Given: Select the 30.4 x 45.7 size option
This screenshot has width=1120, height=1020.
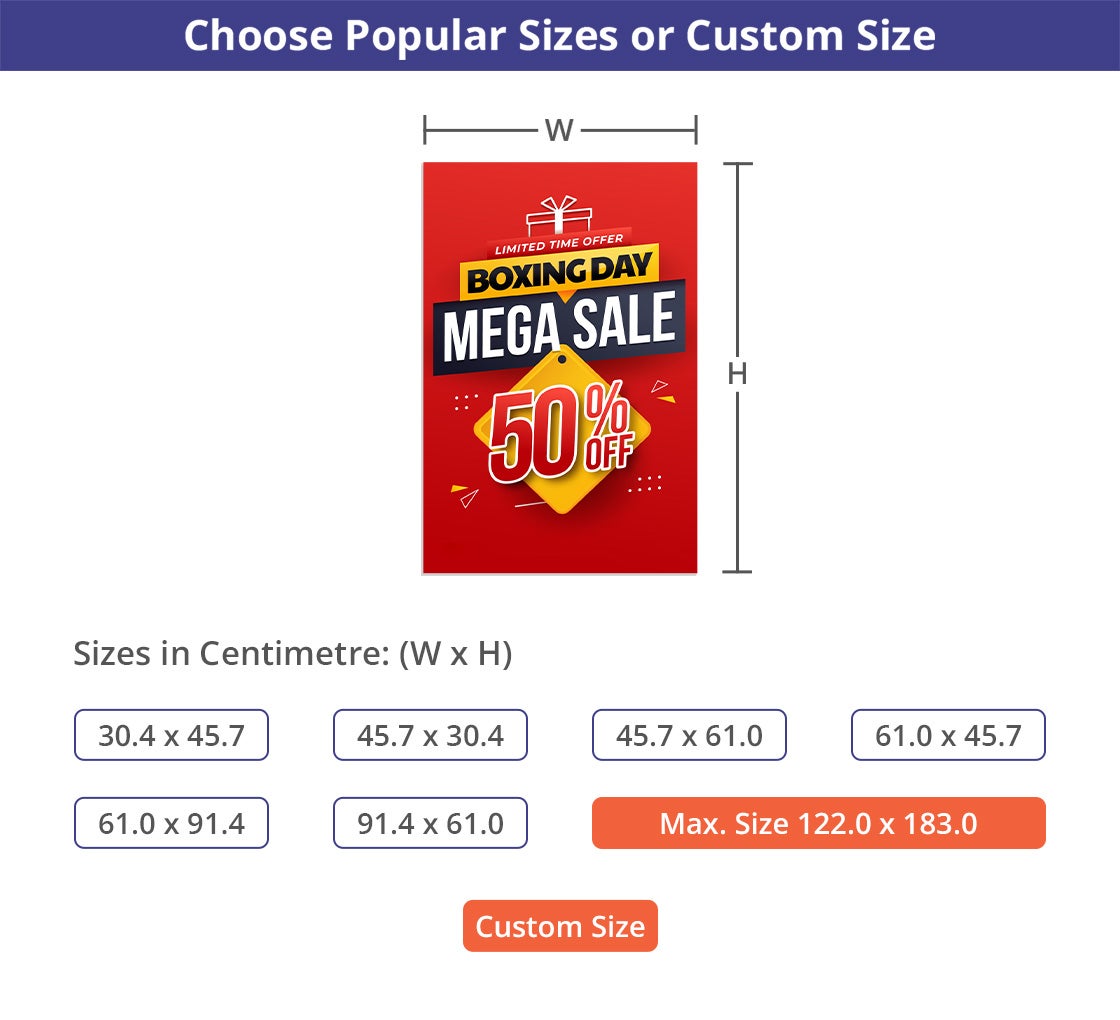Looking at the screenshot, I should pos(171,736).
